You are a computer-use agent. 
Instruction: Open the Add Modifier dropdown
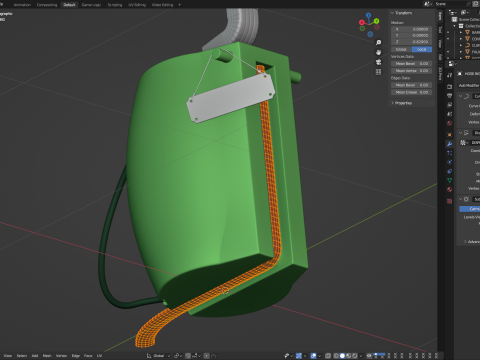point(469,86)
